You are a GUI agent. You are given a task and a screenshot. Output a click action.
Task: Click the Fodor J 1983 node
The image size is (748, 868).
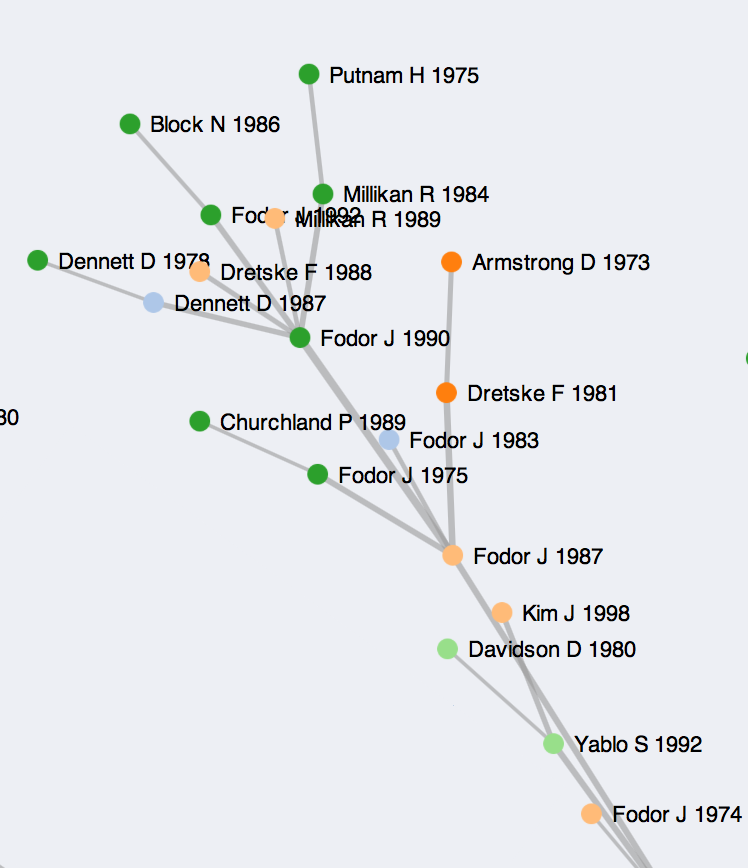(x=389, y=440)
